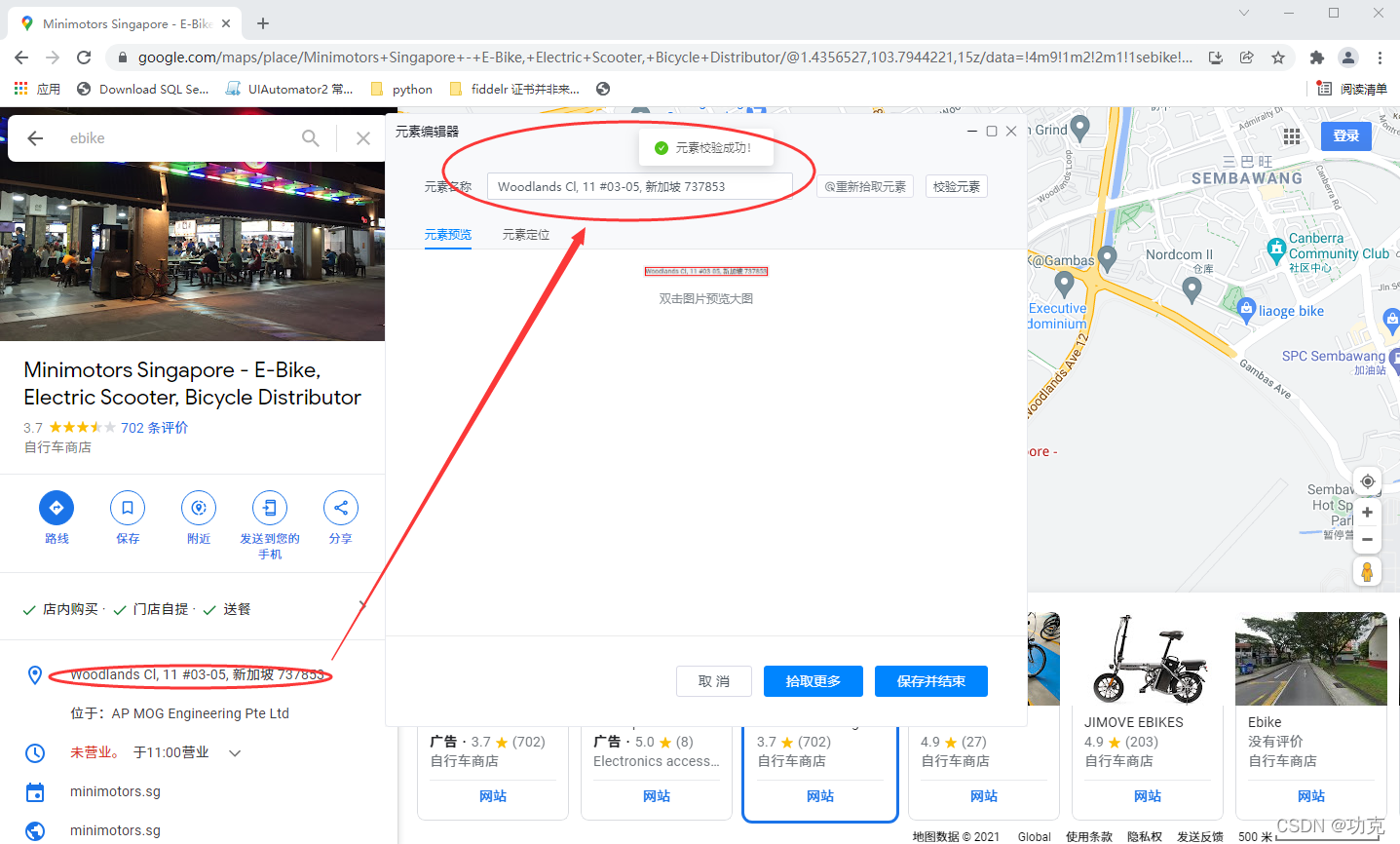Click the 元素名称 input field
This screenshot has height=844, width=1400.
[x=640, y=186]
